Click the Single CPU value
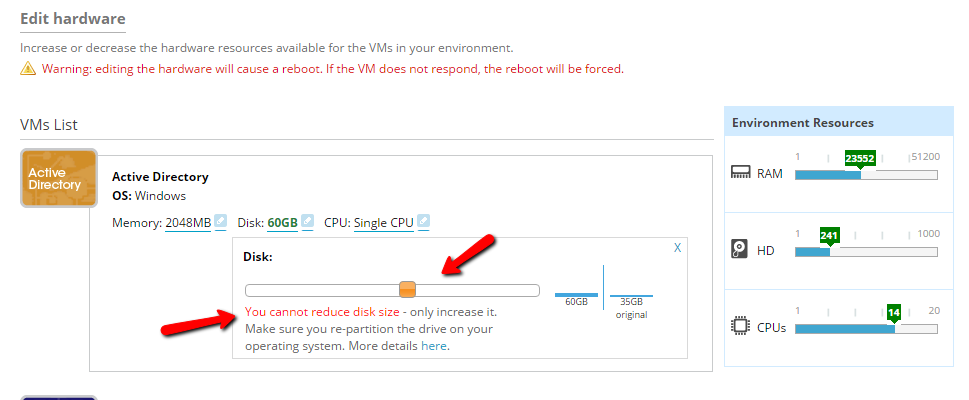Screen dimensions: 969x400 point(384,223)
